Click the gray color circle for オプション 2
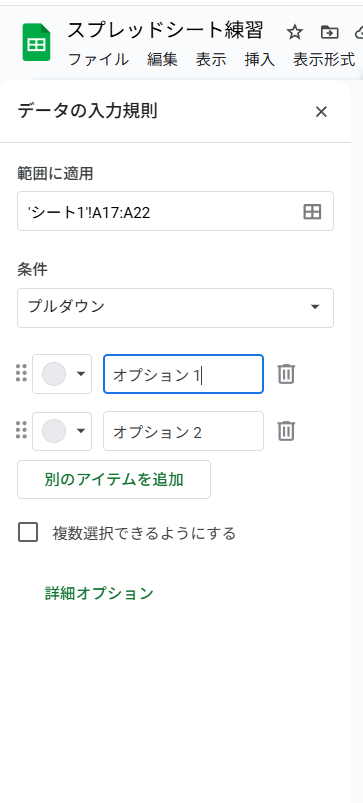Image resolution: width=363 pixels, height=803 pixels. (x=54, y=431)
